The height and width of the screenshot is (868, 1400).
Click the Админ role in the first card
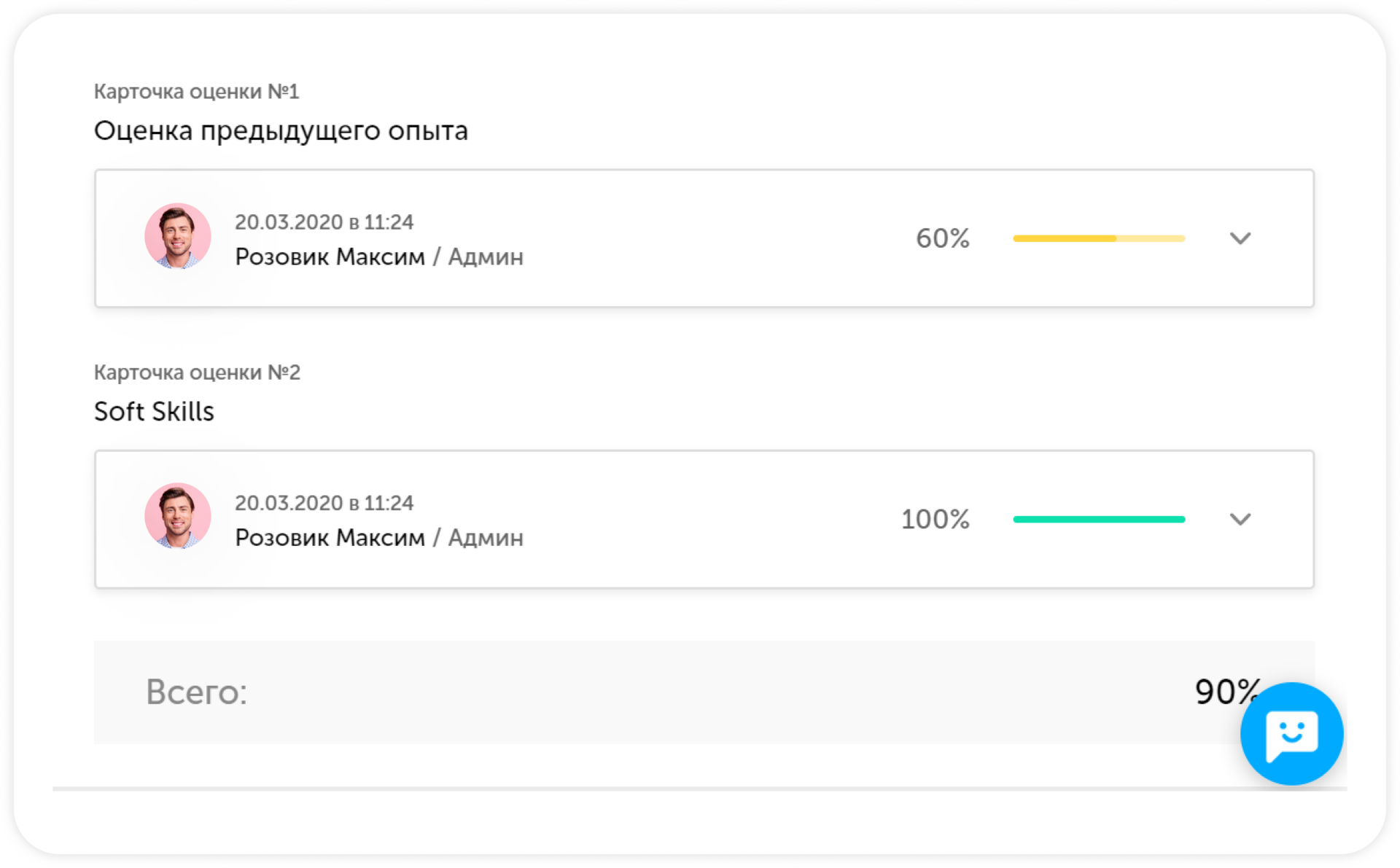click(x=486, y=257)
